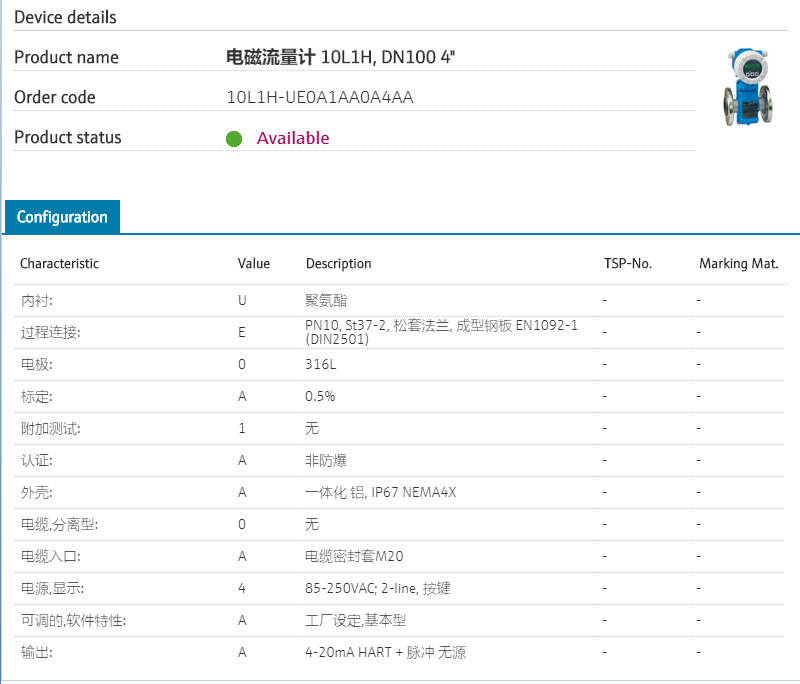
Task: Click the Device details heading
Action: 65,17
